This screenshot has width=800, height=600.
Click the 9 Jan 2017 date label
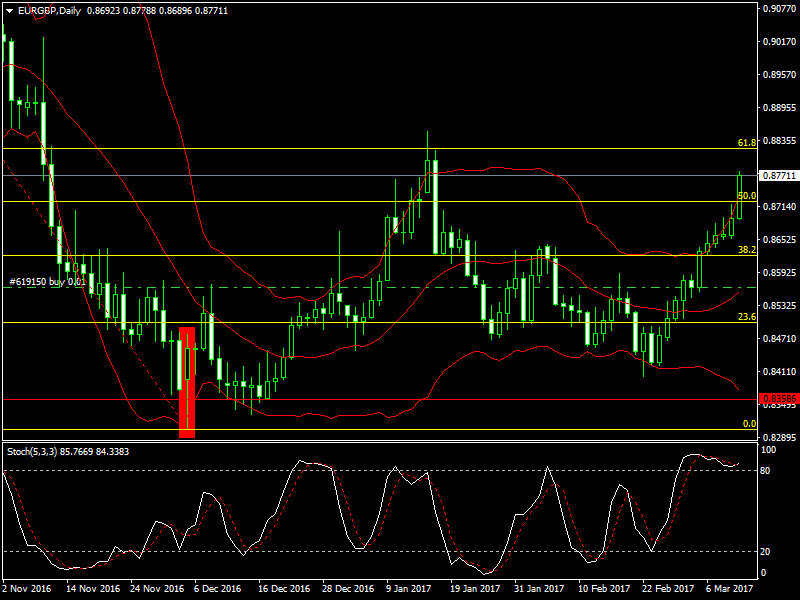coord(409,588)
